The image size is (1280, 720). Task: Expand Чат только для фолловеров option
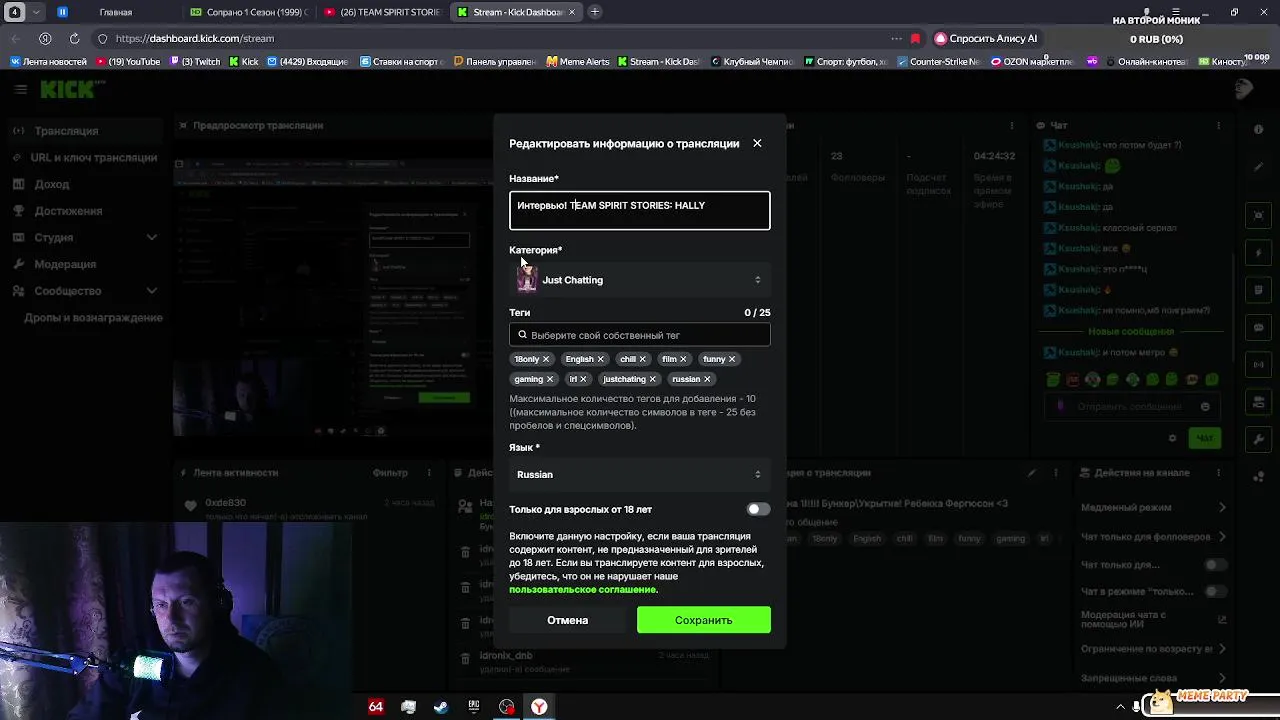[1153, 537]
